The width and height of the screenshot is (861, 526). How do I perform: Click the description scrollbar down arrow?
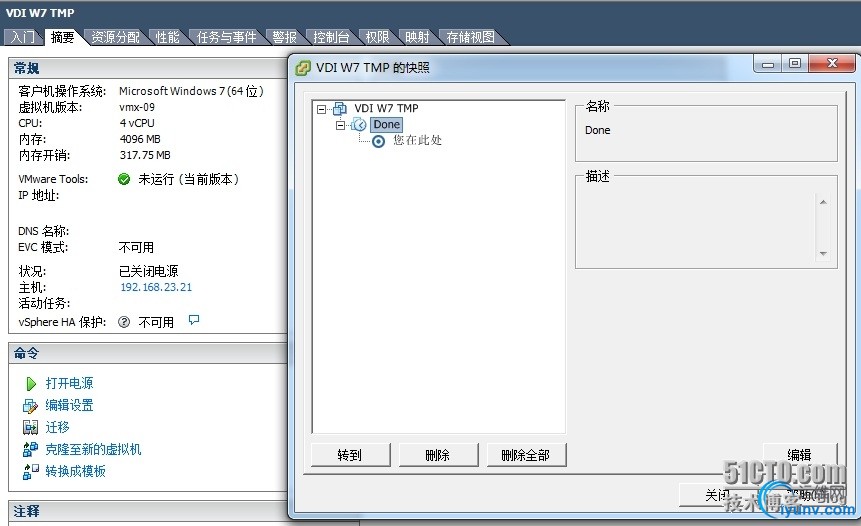[x=823, y=254]
